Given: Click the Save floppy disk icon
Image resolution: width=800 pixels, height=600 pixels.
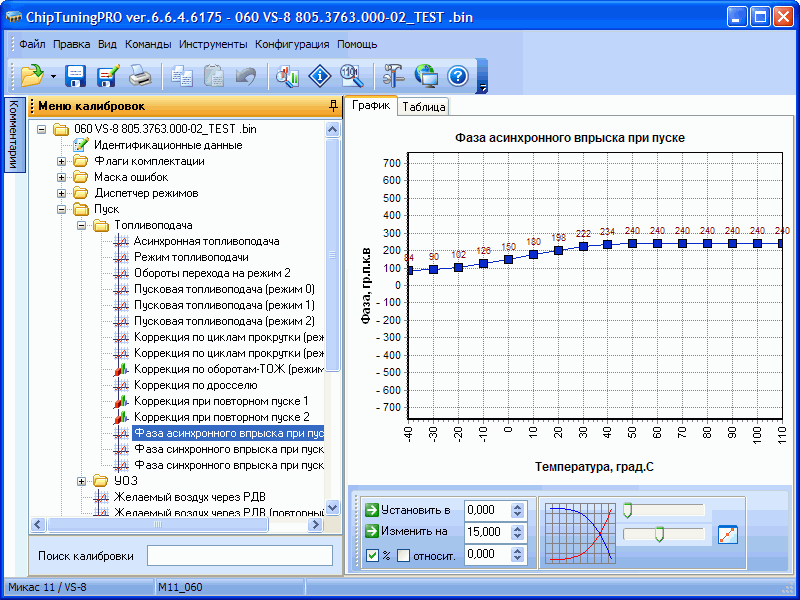Looking at the screenshot, I should point(76,76).
